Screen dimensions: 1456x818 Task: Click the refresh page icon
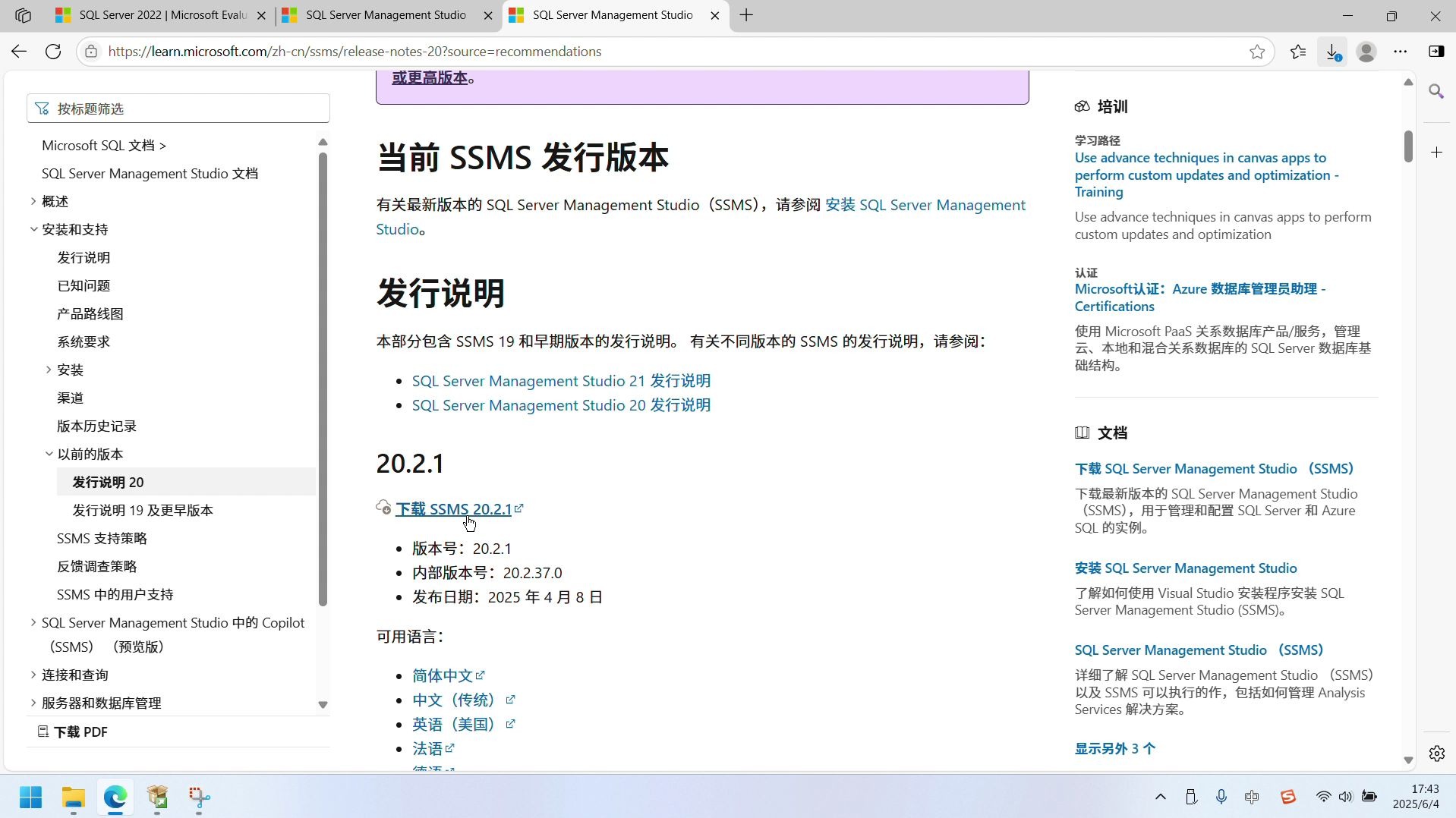52,51
